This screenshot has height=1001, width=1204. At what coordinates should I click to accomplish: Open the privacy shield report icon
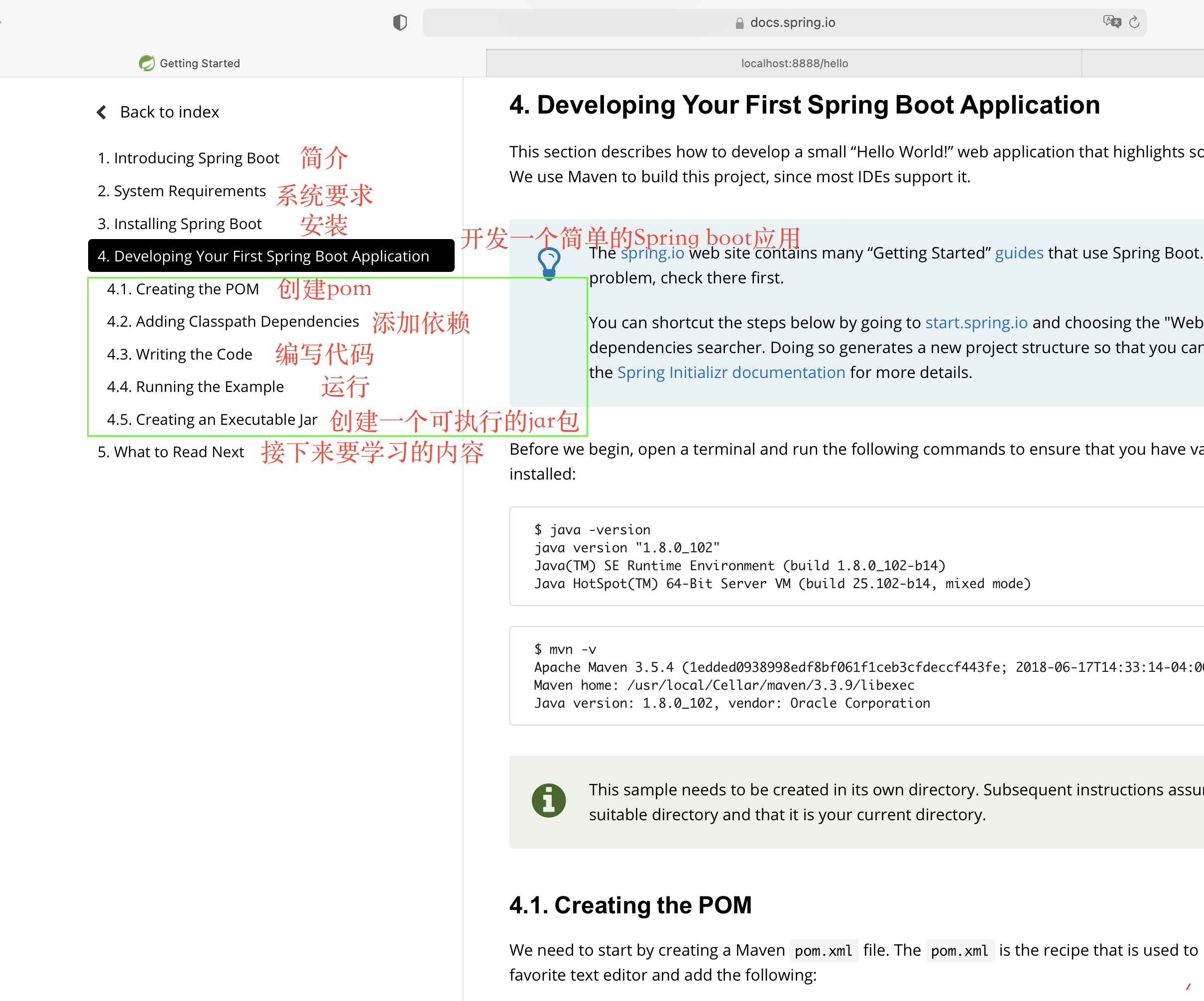point(400,22)
